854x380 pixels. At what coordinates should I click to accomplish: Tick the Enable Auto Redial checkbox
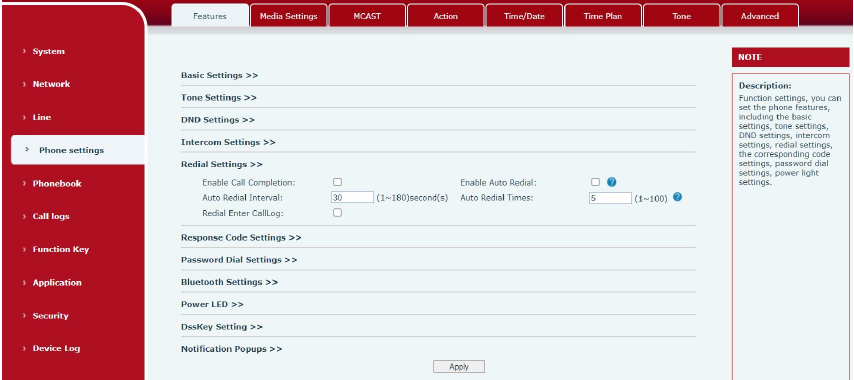pos(595,182)
